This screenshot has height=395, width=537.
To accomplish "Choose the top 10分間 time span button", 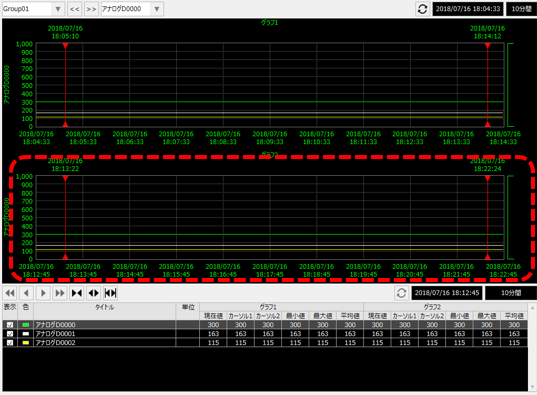I will [521, 9].
